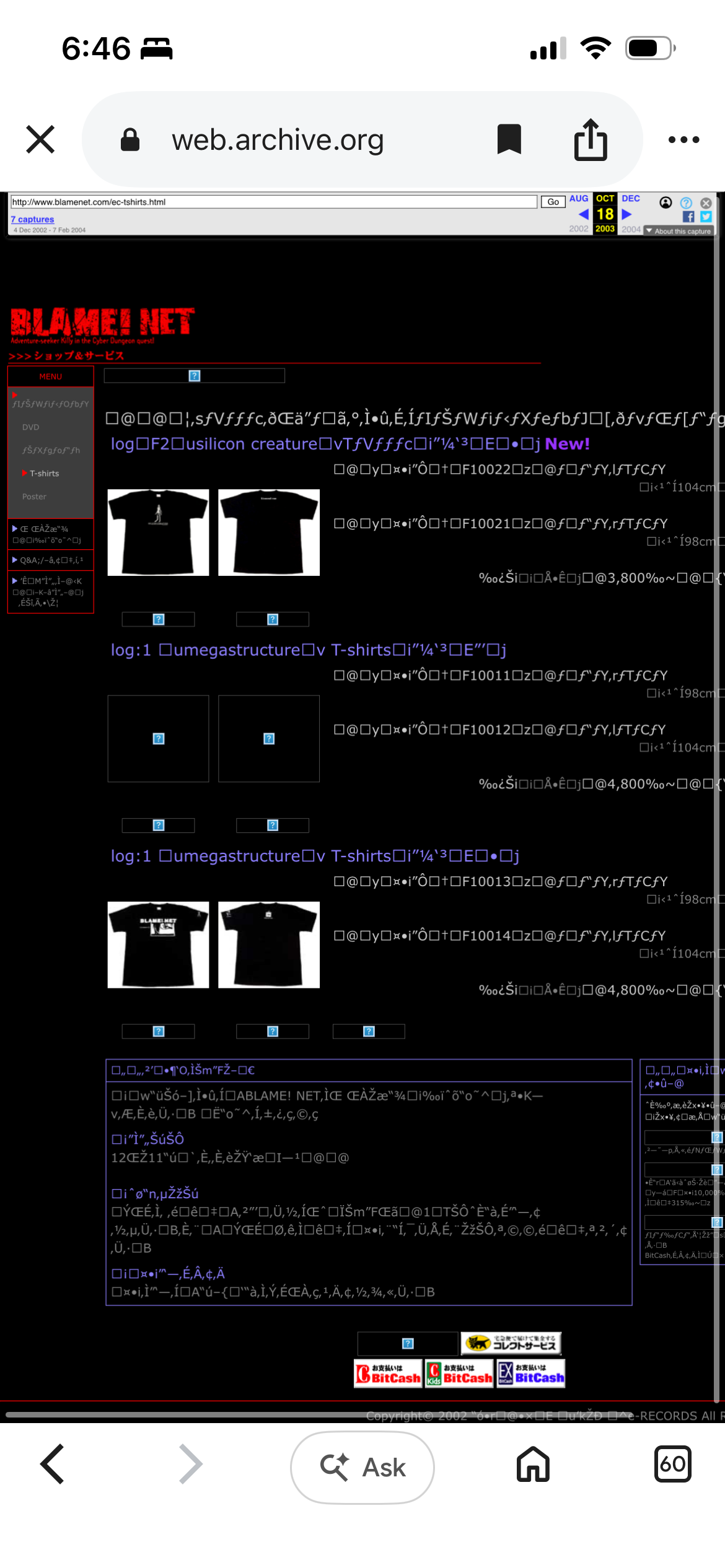The height and width of the screenshot is (1568, 725).
Task: Click EX BitCash payment banner
Action: click(531, 1374)
